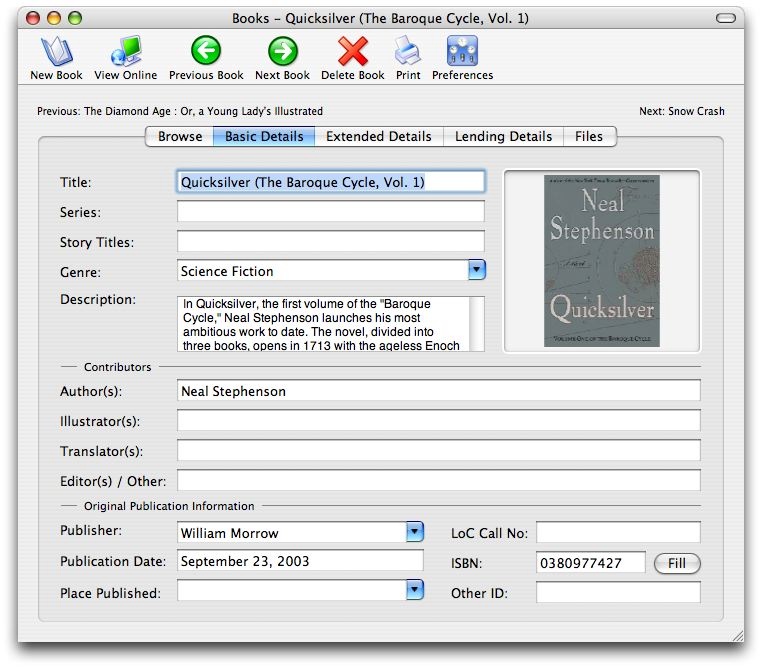Select the Basic Details tab
This screenshot has width=760, height=667.
(264, 136)
